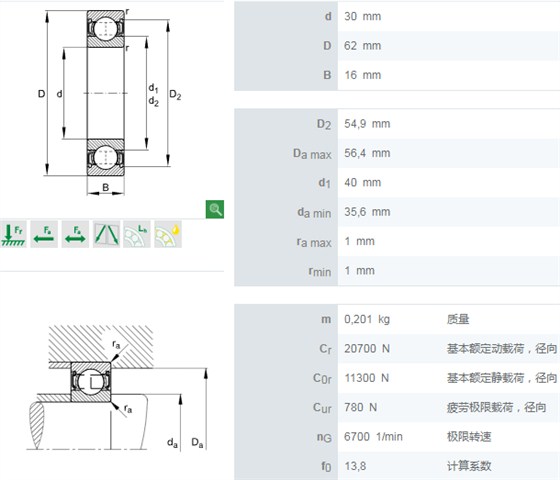Click the 疲劳极限载荷，径向 description
The width and height of the screenshot is (560, 480).
(496, 407)
